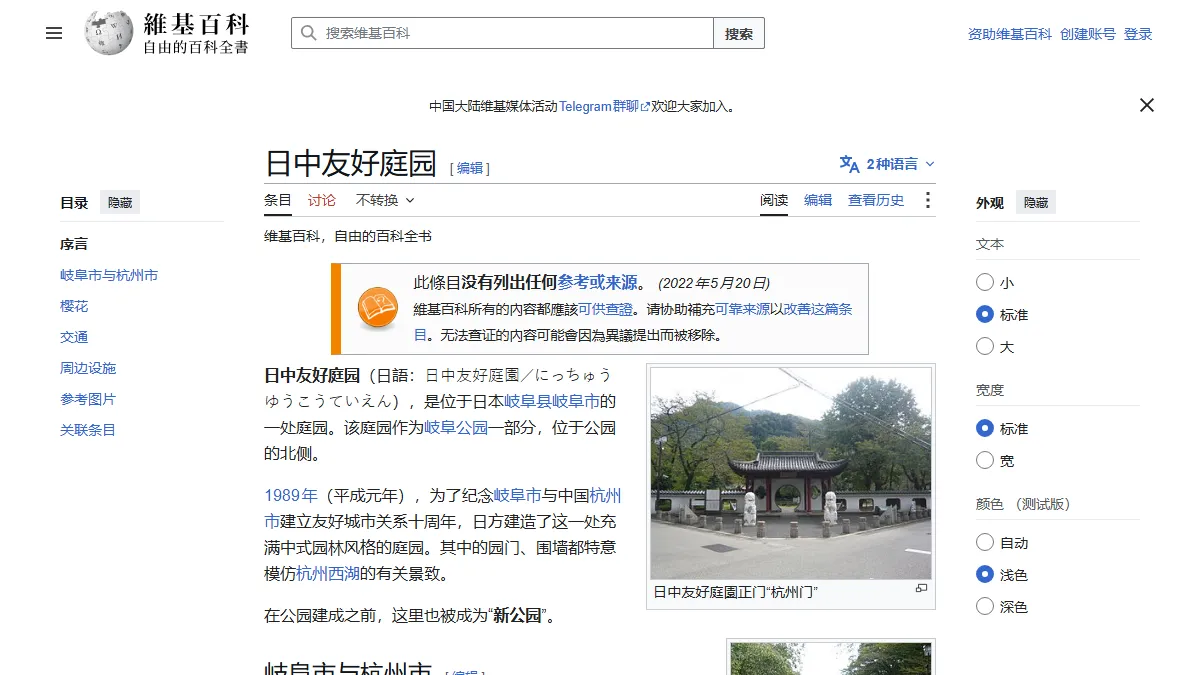This screenshot has height=675, width=1200.
Task: Select 标准 text size radio
Action: [x=985, y=315]
